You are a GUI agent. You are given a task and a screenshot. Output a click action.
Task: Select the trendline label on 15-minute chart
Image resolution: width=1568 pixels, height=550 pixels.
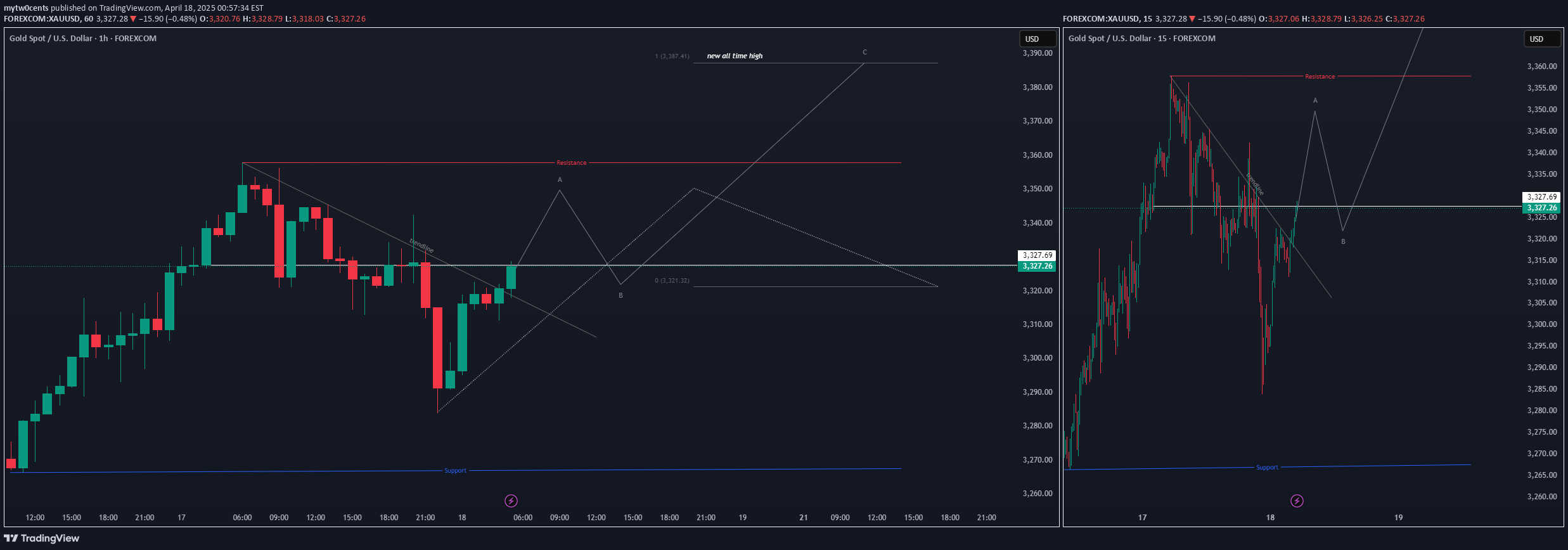pyautogui.click(x=1255, y=184)
